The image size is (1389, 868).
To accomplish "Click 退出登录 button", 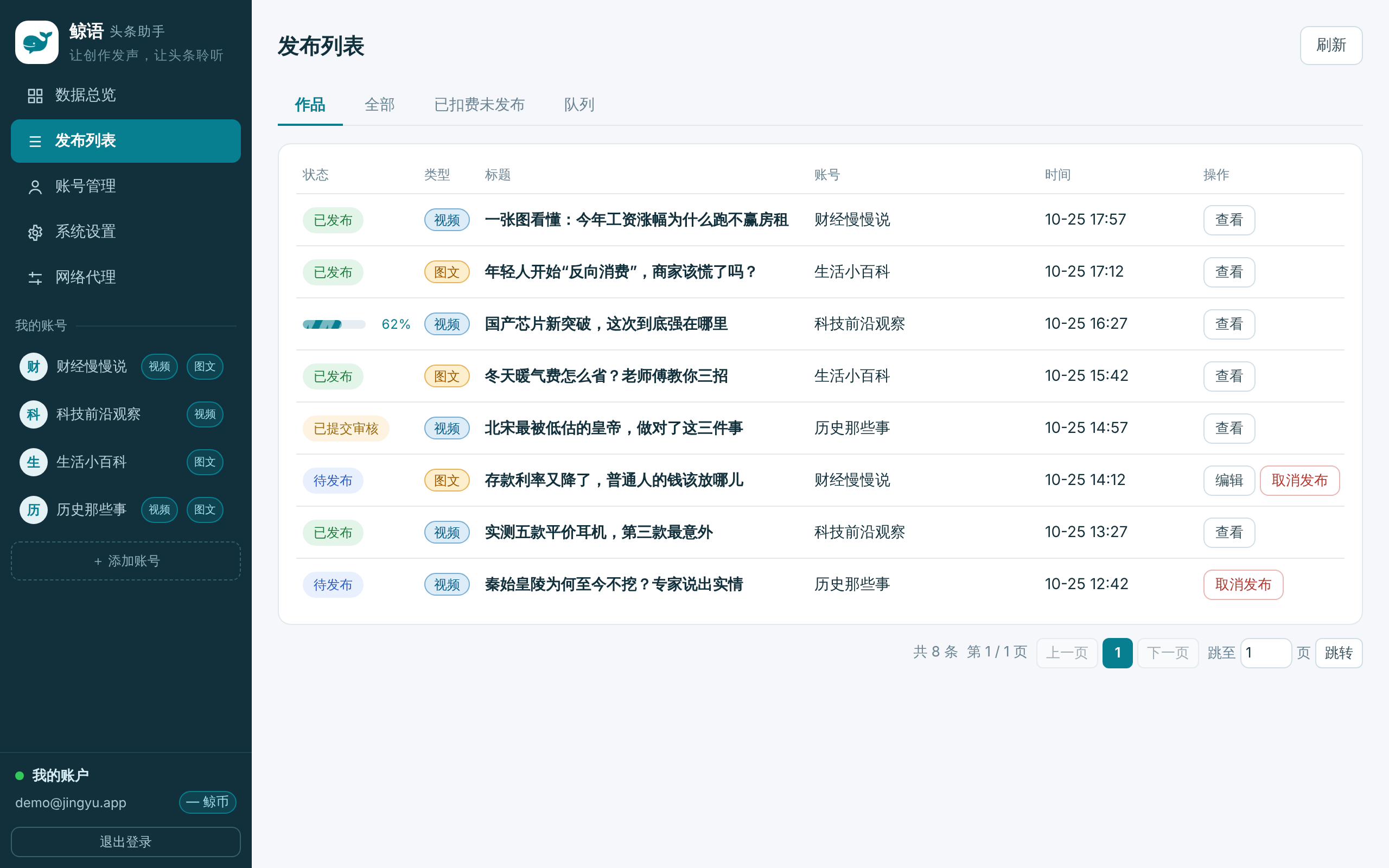I will coord(126,841).
